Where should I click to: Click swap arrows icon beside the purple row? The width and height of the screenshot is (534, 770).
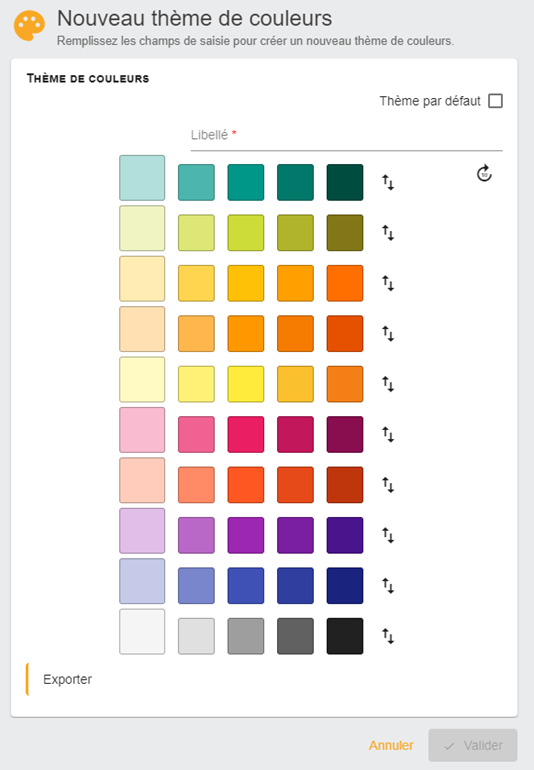click(x=388, y=535)
